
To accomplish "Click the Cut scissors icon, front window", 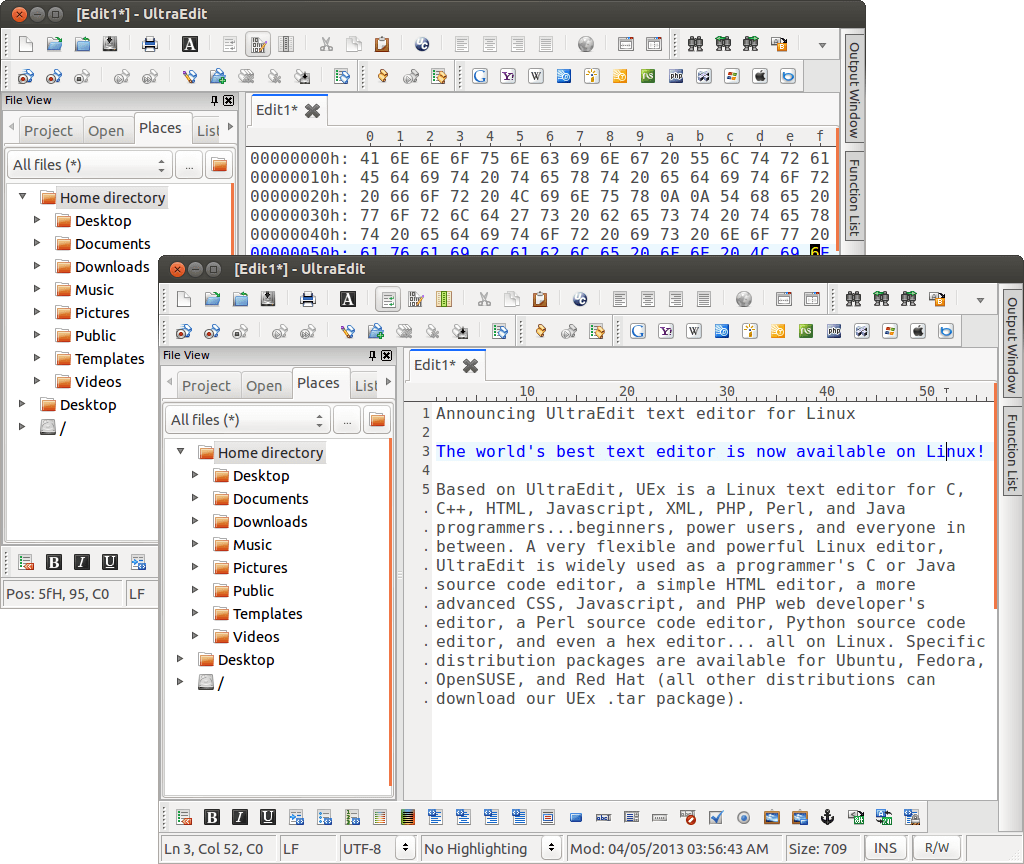I will coord(484,299).
